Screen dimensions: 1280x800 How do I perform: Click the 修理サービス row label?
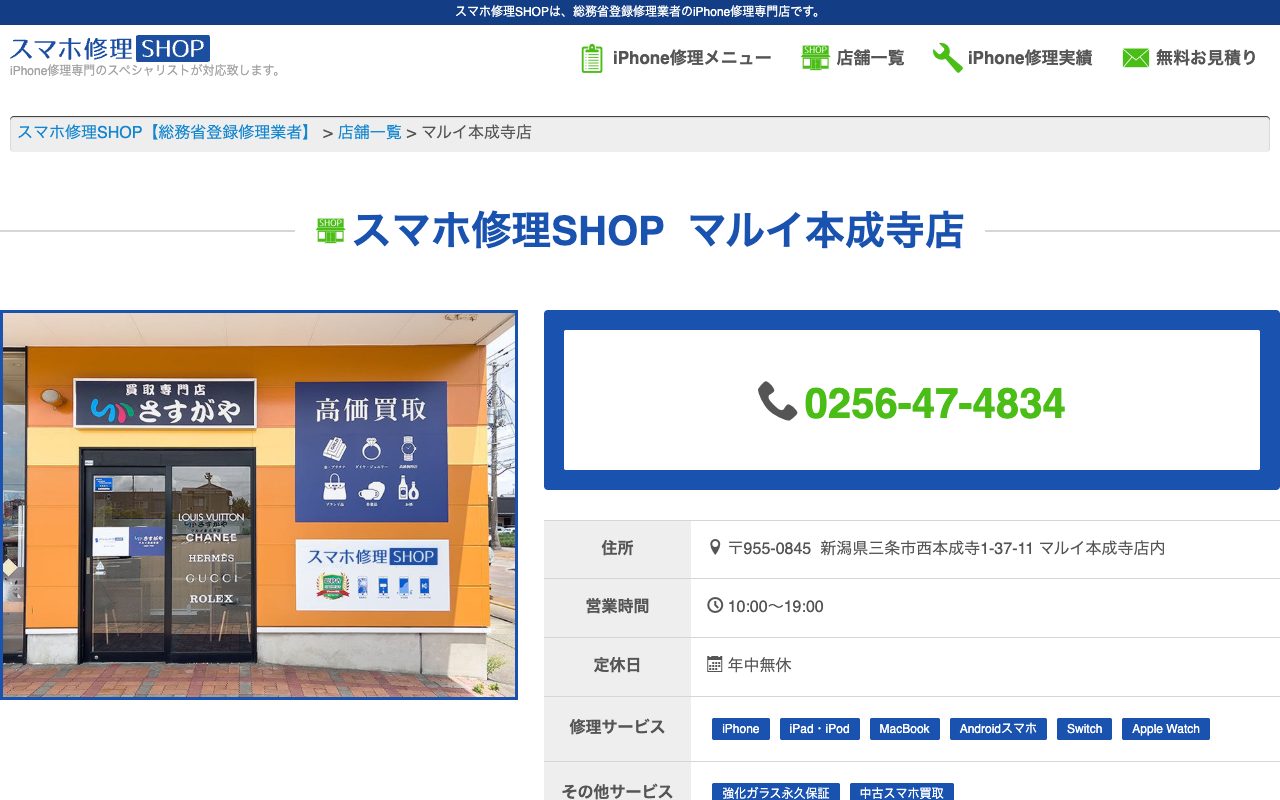617,727
